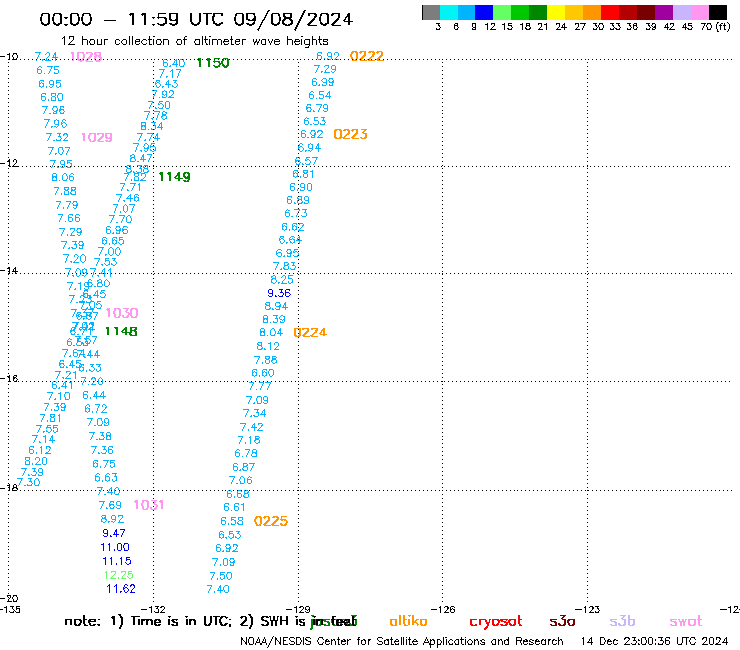Click the latitude axis label -18

[9, 487]
